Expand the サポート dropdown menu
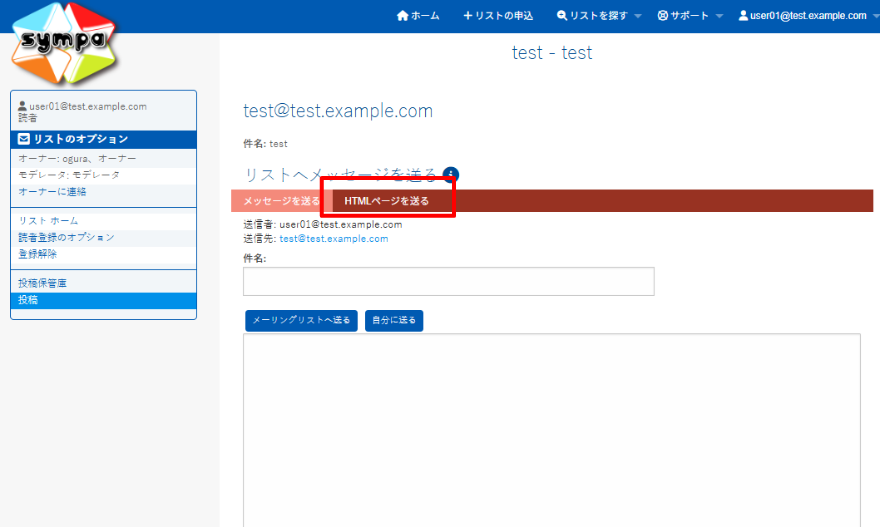Screen dimensions: 880x527 pyautogui.click(x=690, y=16)
